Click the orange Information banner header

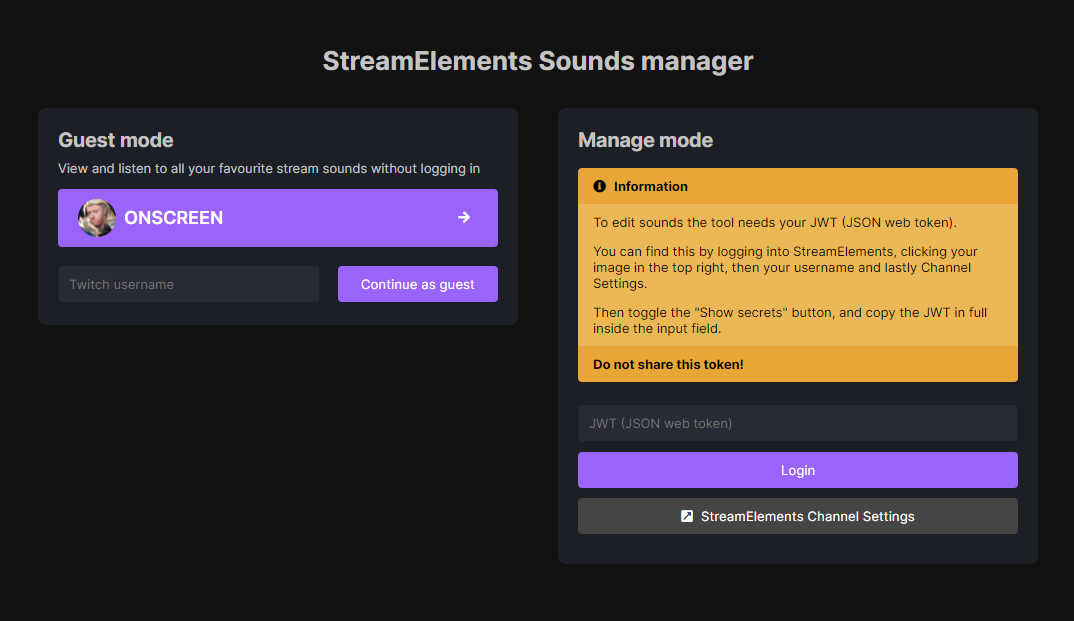[x=798, y=186]
